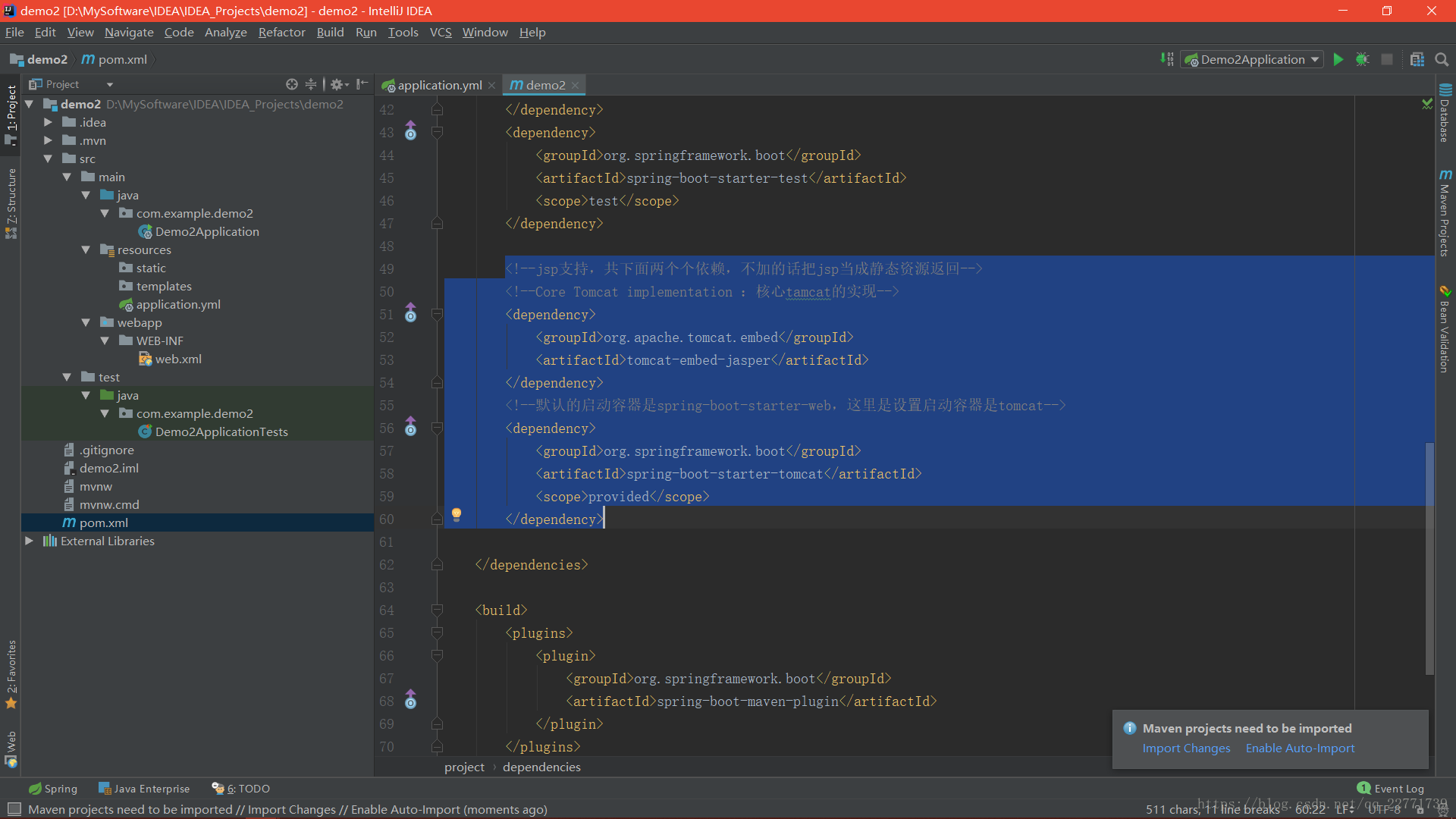
Task: Start debugging with the green bug icon
Action: click(x=1363, y=59)
